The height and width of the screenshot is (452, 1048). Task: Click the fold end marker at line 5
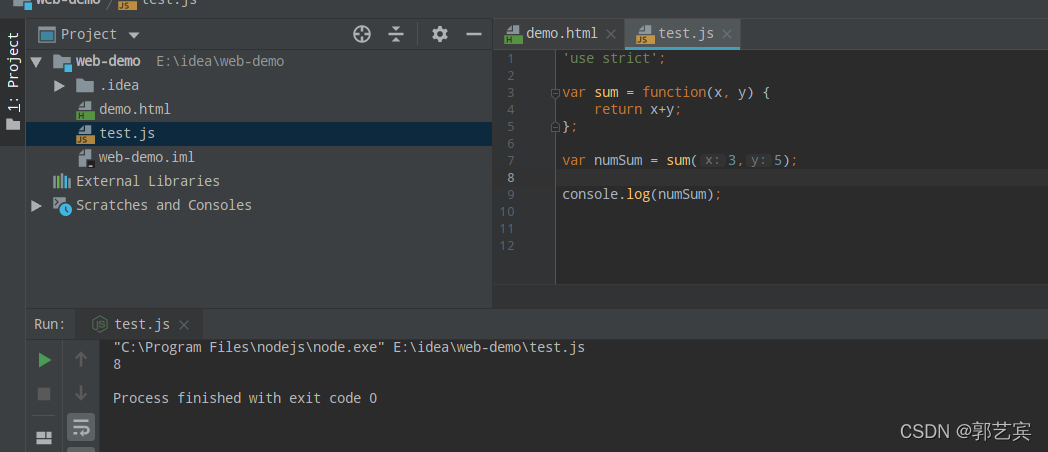pos(555,126)
